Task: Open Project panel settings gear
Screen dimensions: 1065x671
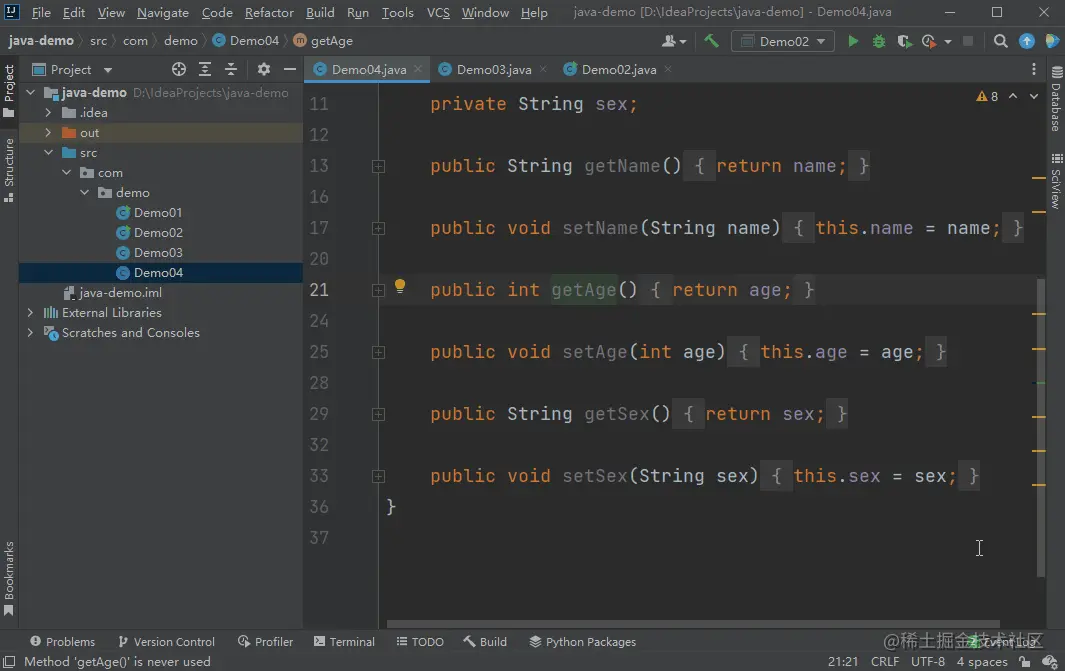Action: [264, 69]
